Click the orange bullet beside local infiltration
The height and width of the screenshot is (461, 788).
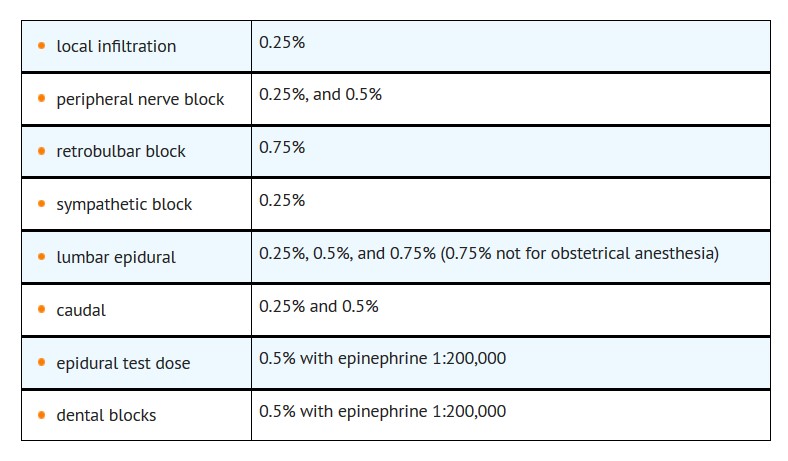(41, 46)
